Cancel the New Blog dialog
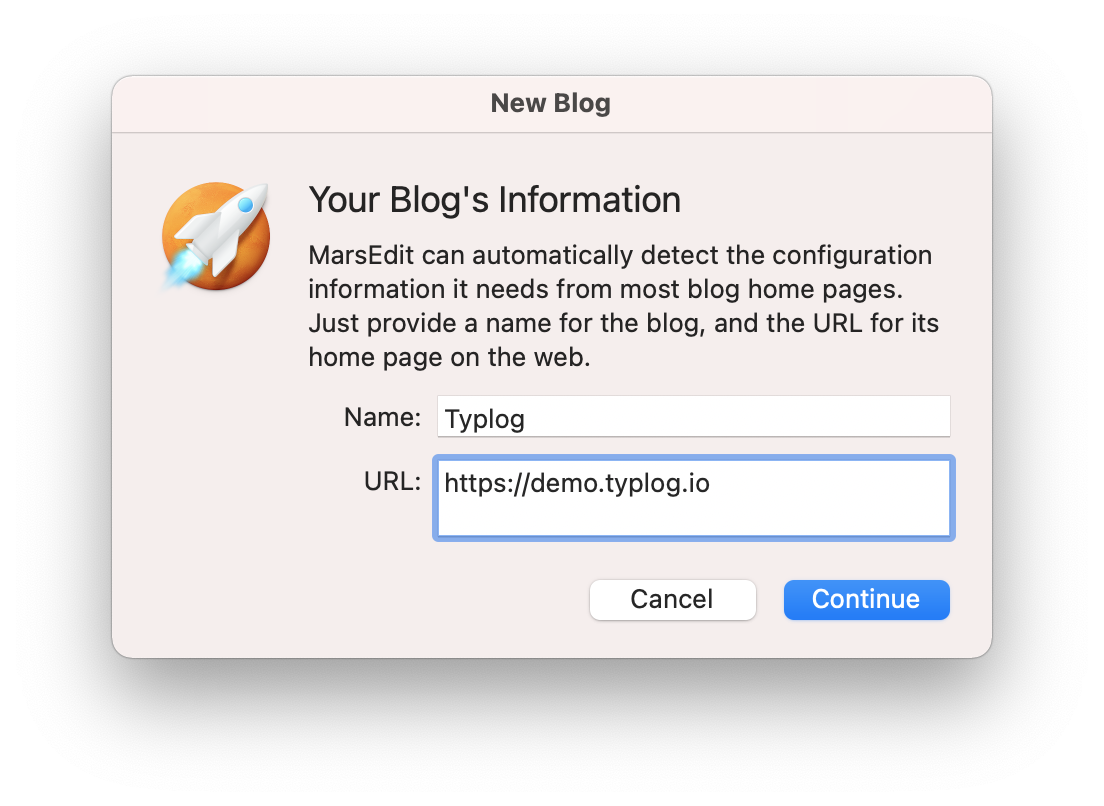The height and width of the screenshot is (806, 1104). [672, 600]
